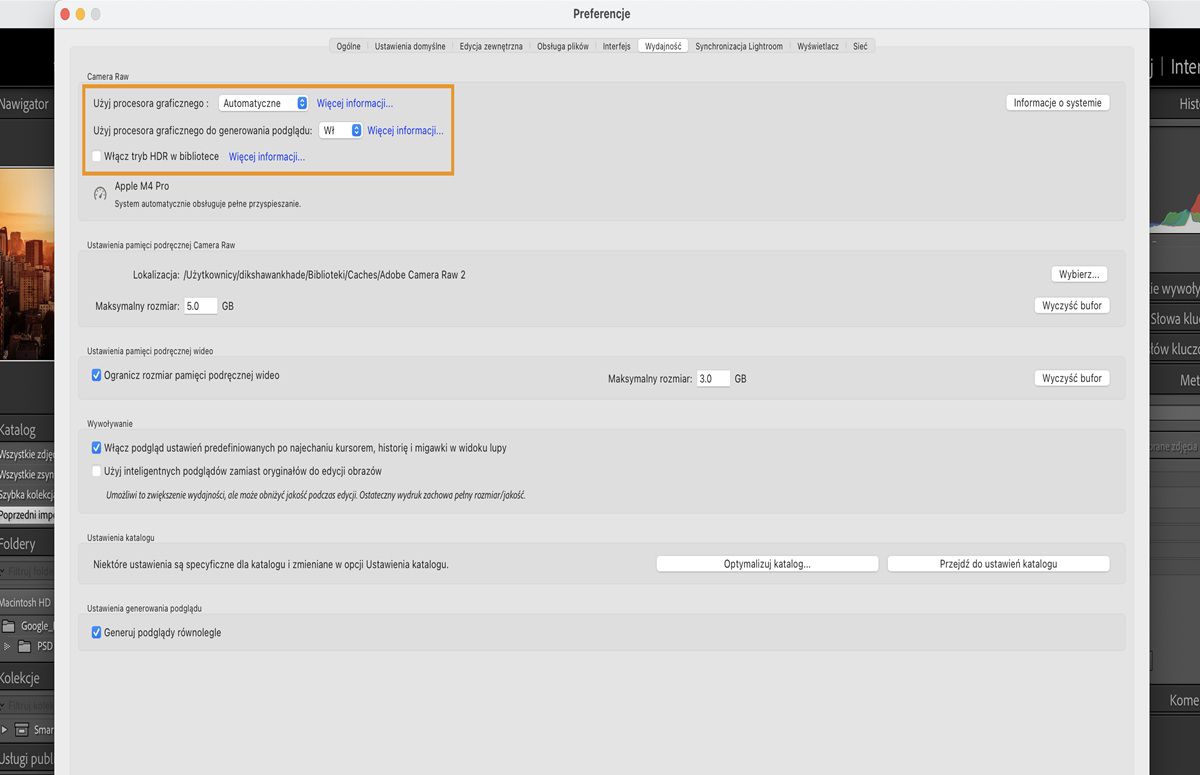This screenshot has height=775, width=1200.
Task: Click the Foldery panel header in Lightroom window
Action: tap(25, 544)
